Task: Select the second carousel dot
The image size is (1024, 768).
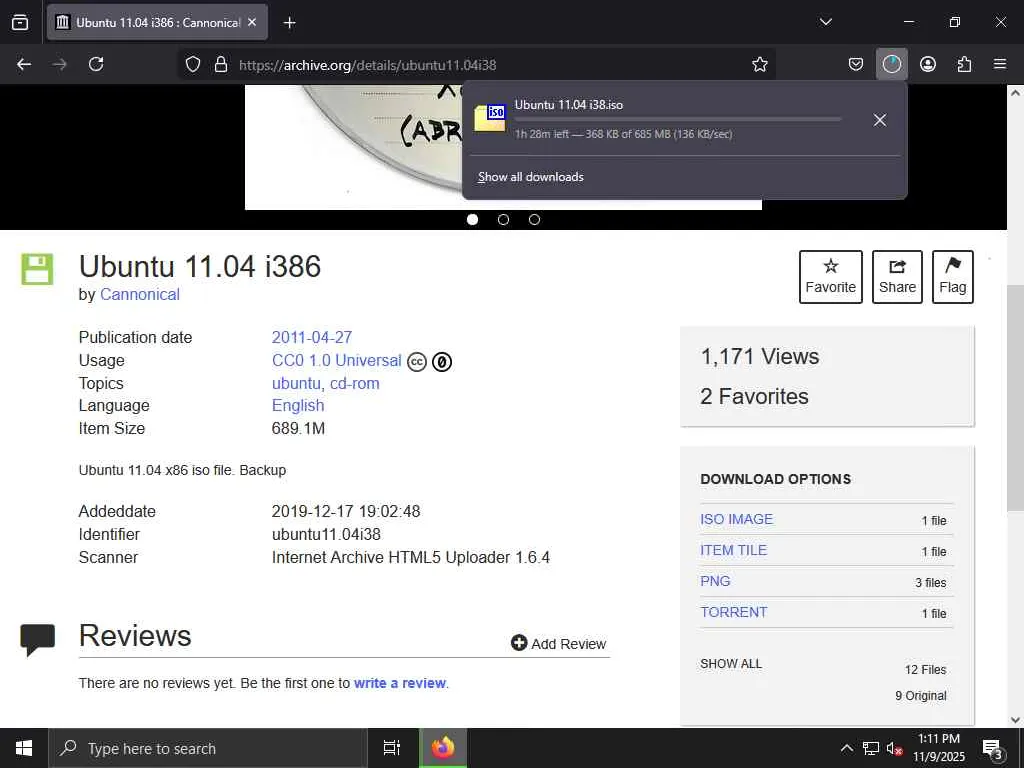Action: pyautogui.click(x=504, y=219)
